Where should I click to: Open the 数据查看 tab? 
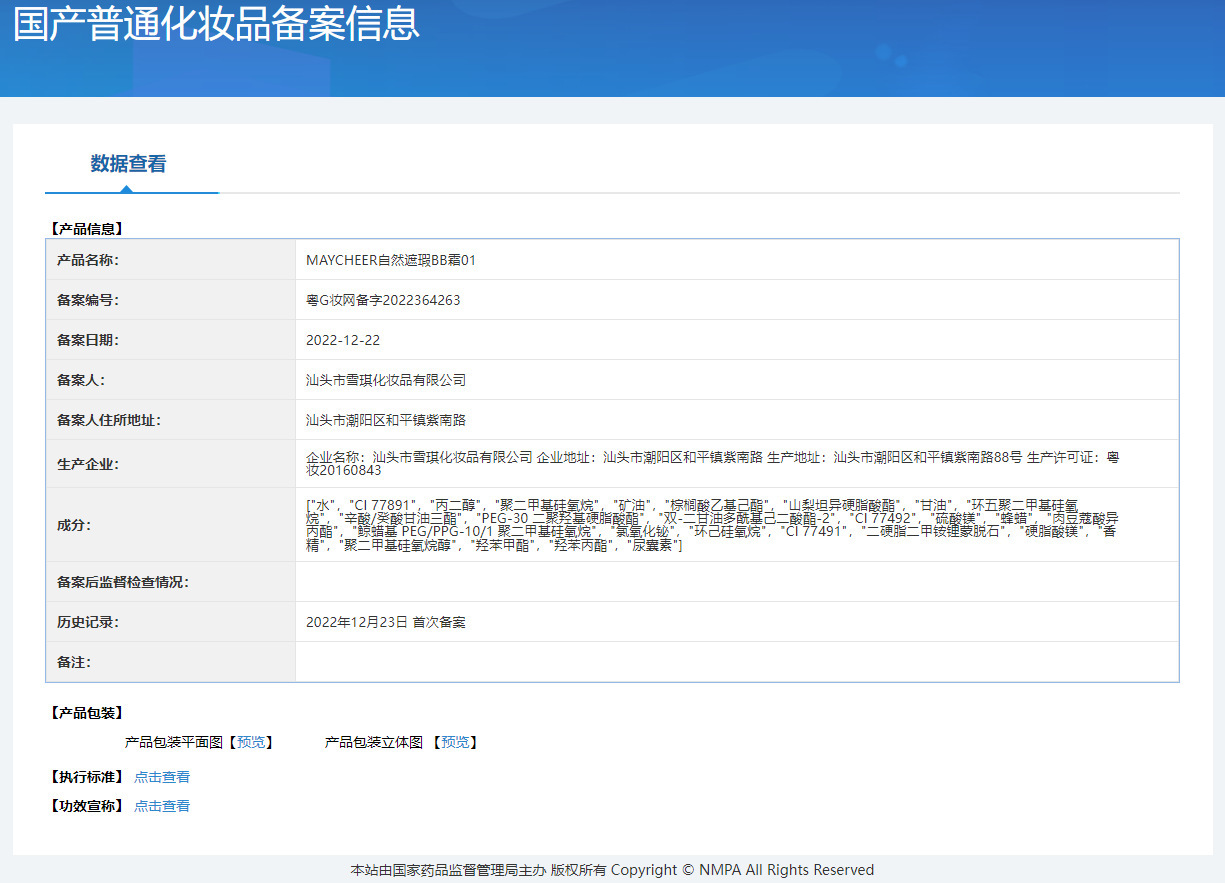128,164
